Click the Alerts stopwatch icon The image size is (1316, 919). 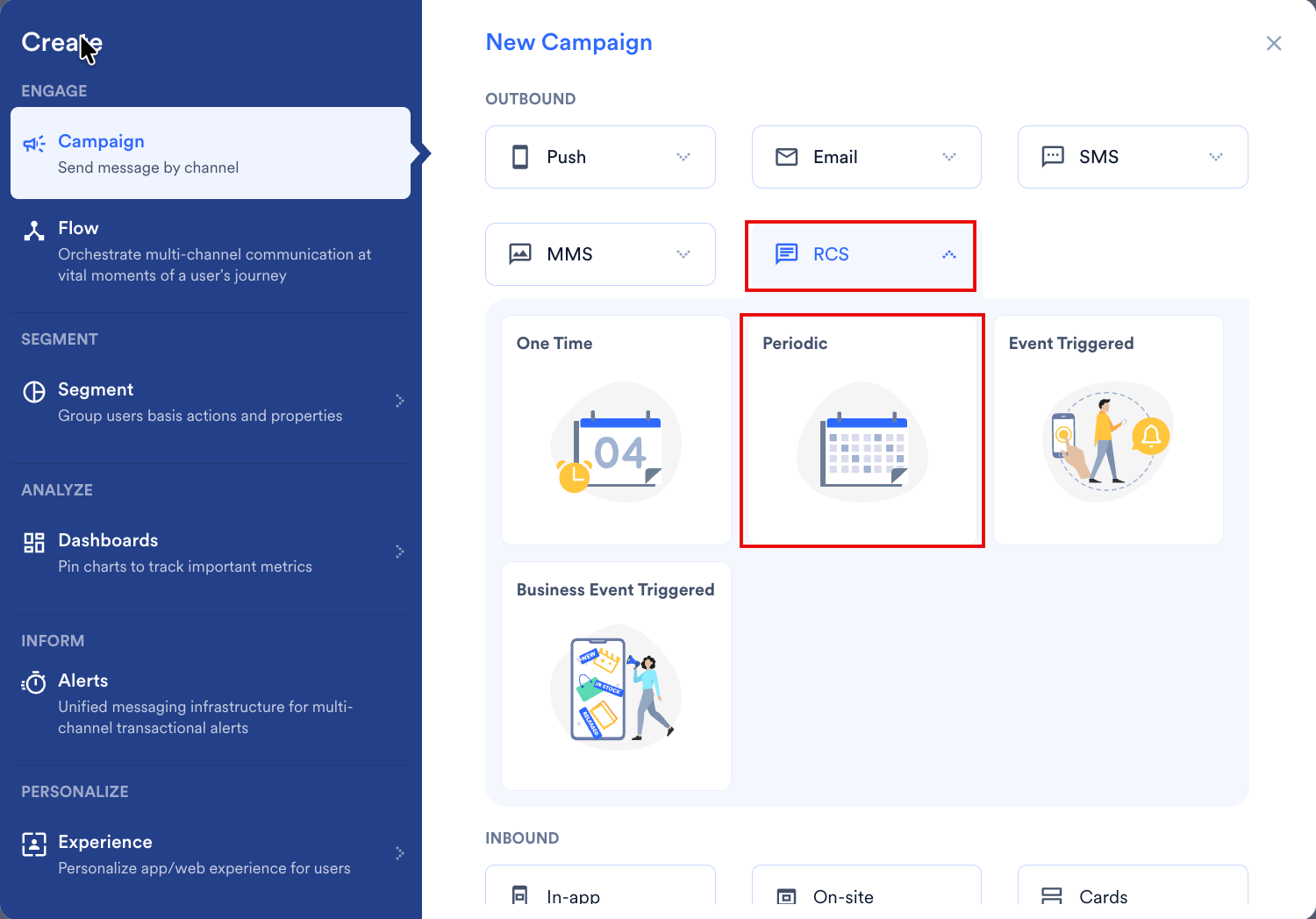tap(34, 682)
